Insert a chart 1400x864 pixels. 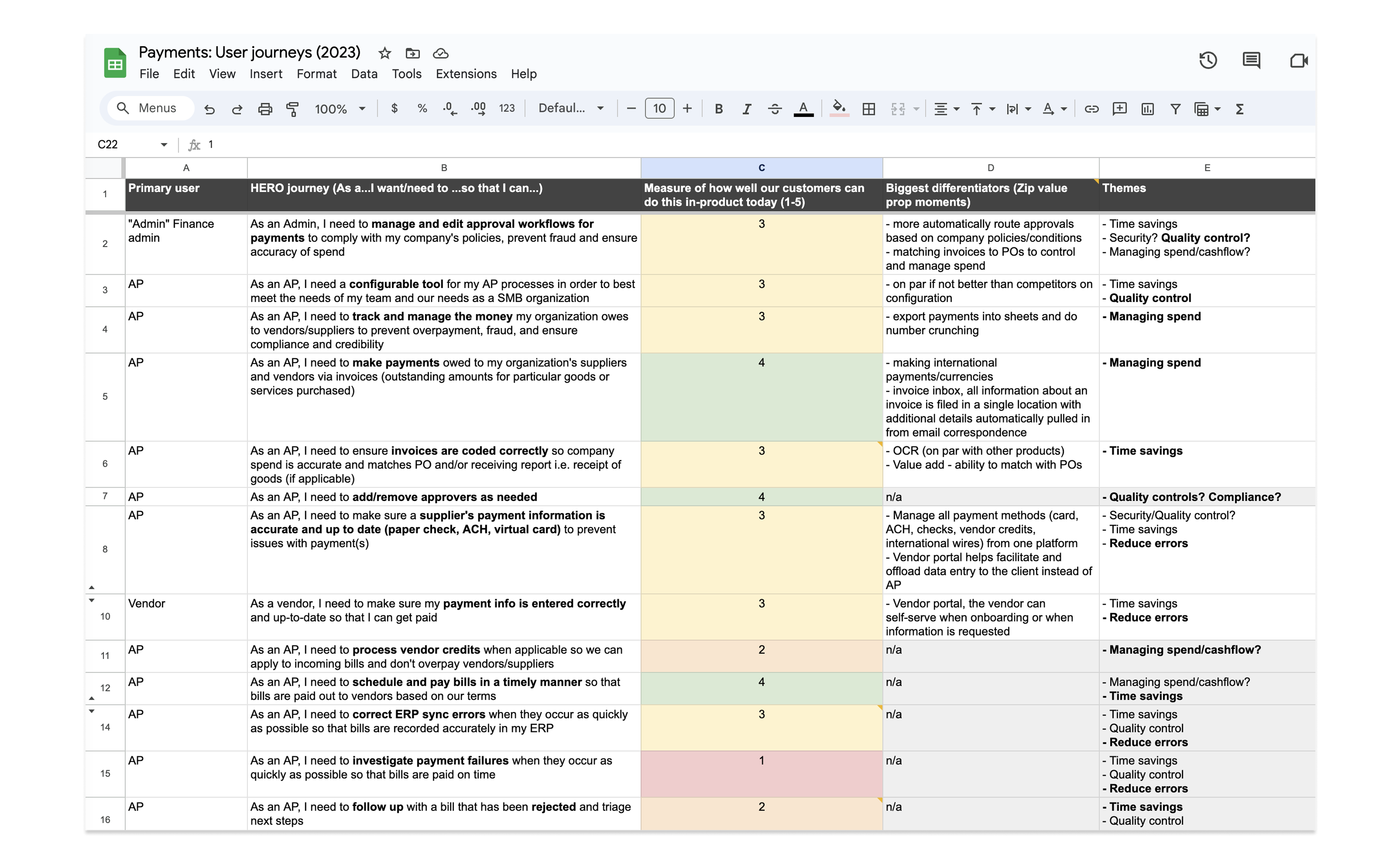pos(1147,109)
